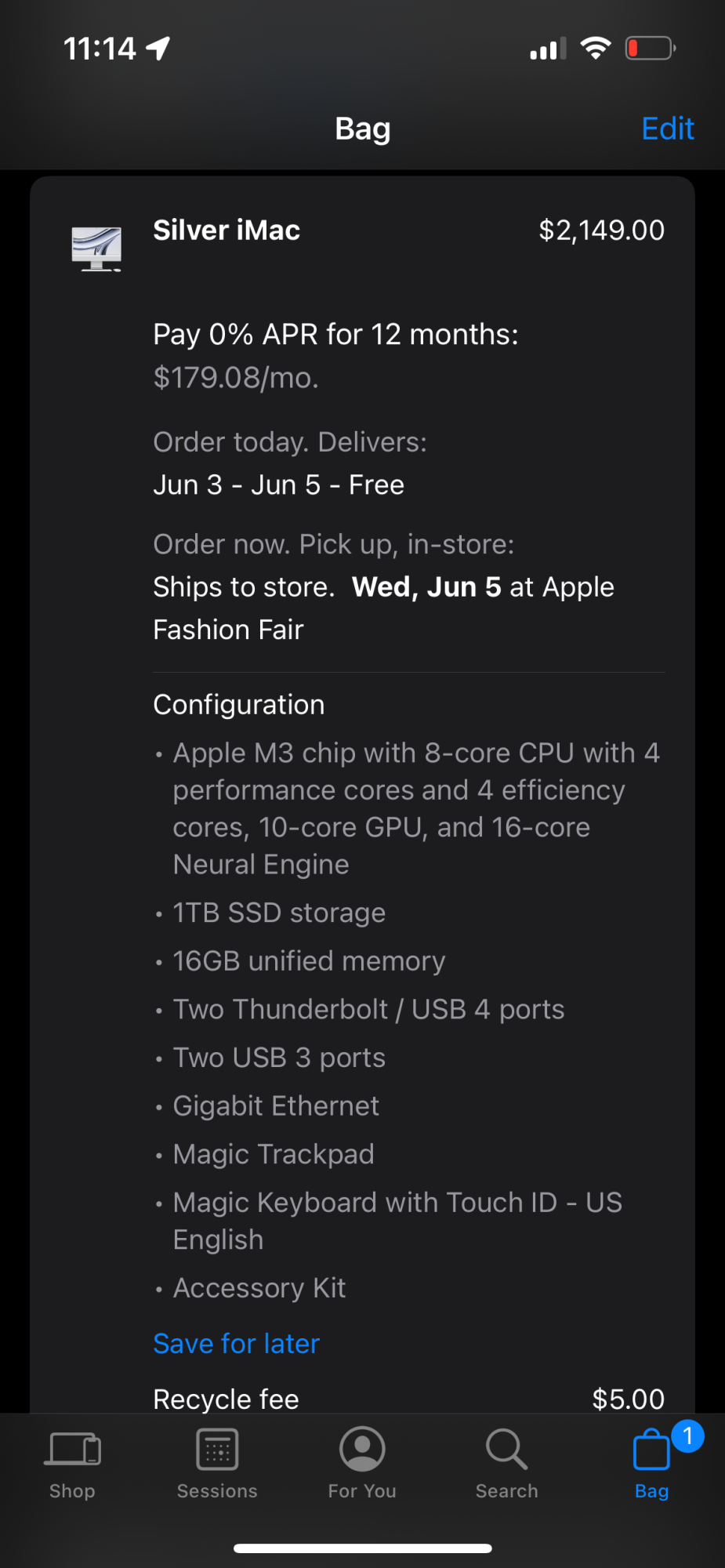Tap the low battery indicator
The image size is (725, 1568).
coord(650,49)
